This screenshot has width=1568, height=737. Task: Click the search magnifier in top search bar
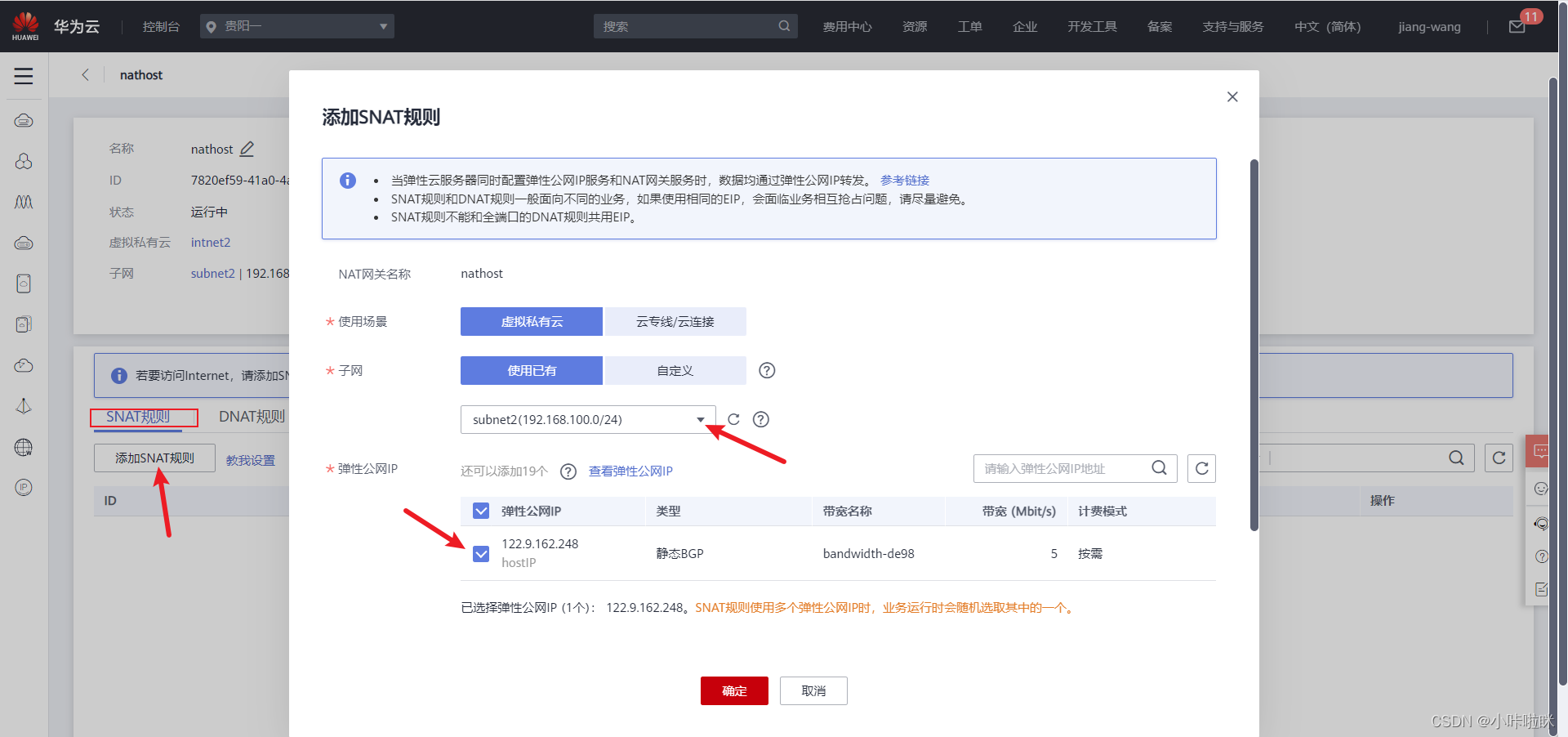coord(784,25)
